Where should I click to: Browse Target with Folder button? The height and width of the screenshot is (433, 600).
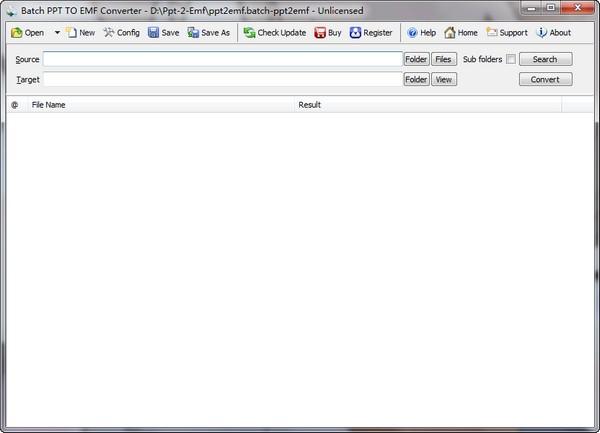pyautogui.click(x=416, y=80)
